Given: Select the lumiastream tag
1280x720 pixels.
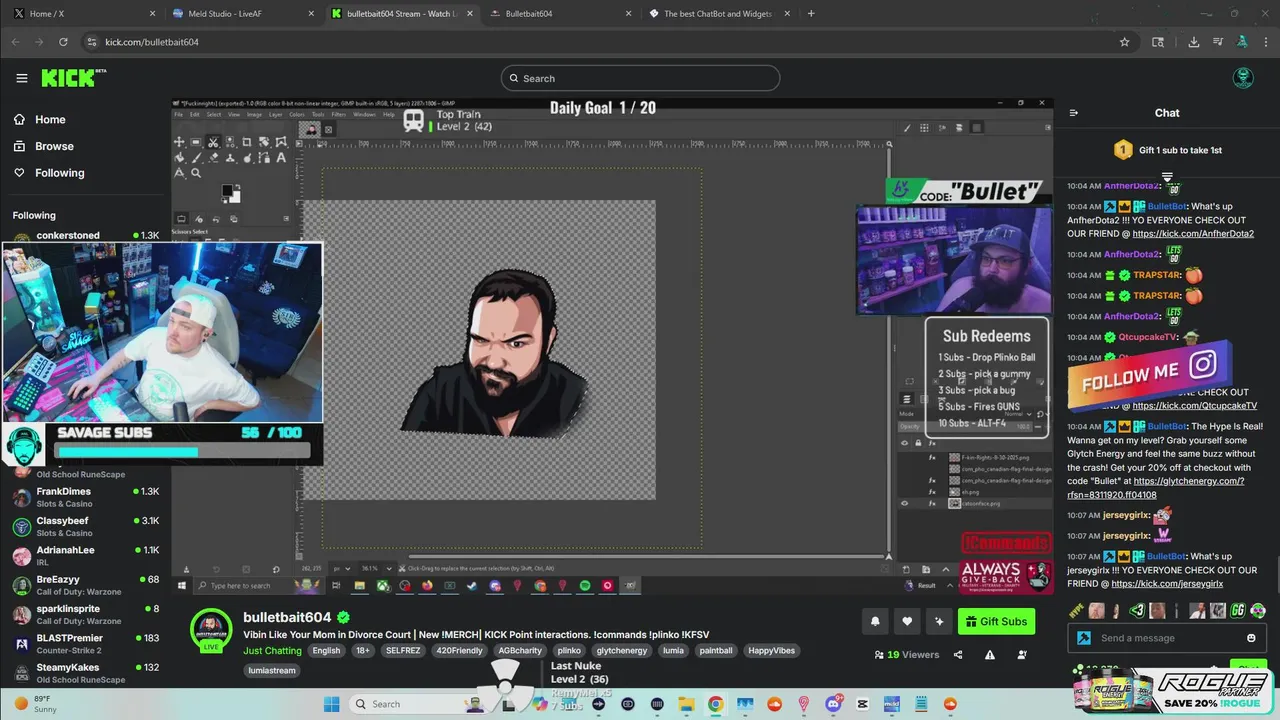Looking at the screenshot, I should coord(272,670).
